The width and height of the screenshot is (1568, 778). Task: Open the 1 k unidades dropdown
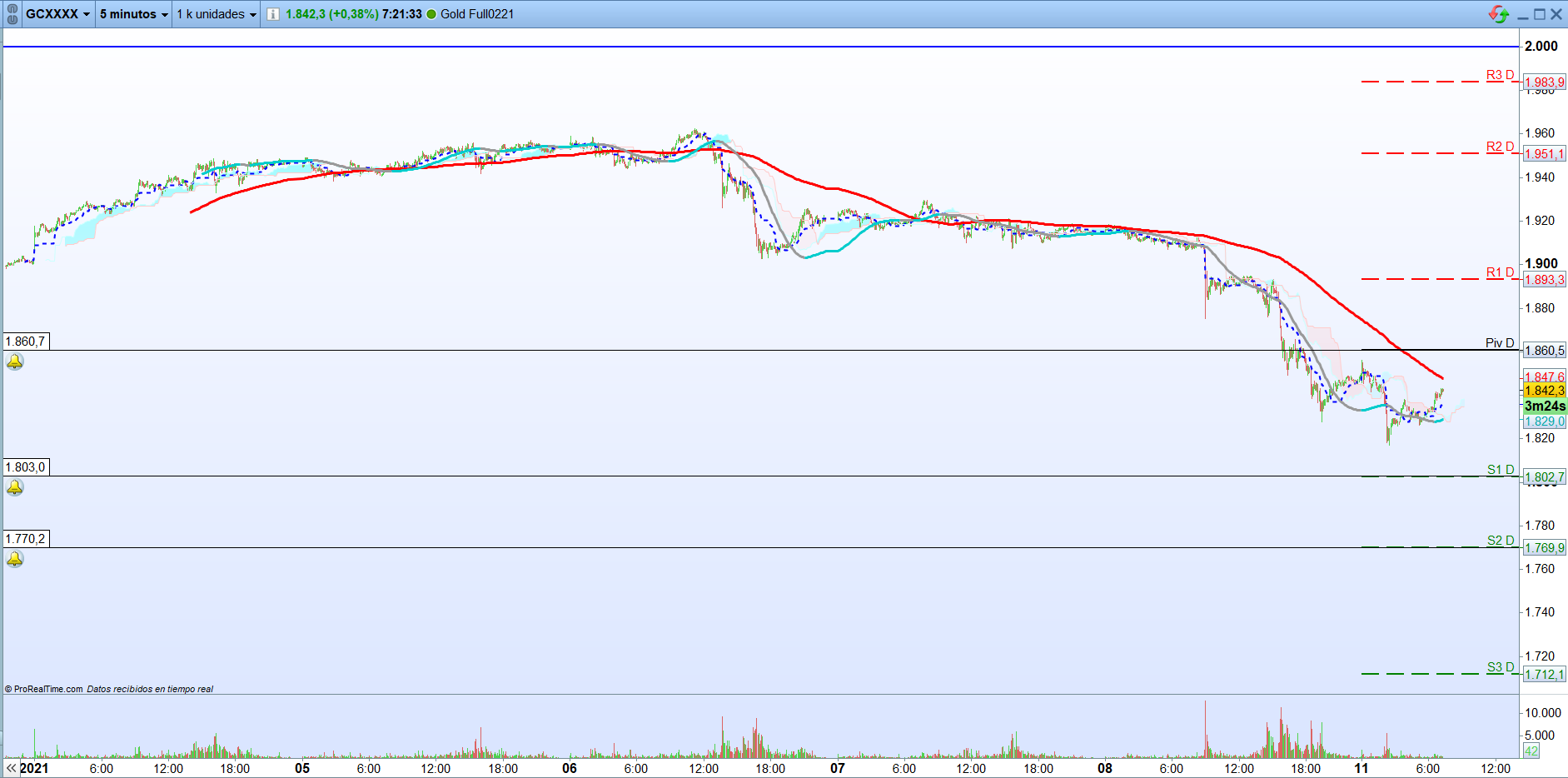217,14
